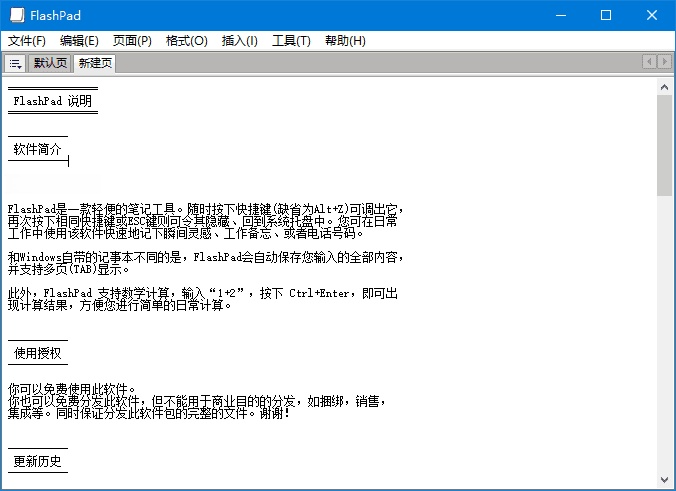
Task: Open the 编辑(E) menu
Action: click(79, 41)
